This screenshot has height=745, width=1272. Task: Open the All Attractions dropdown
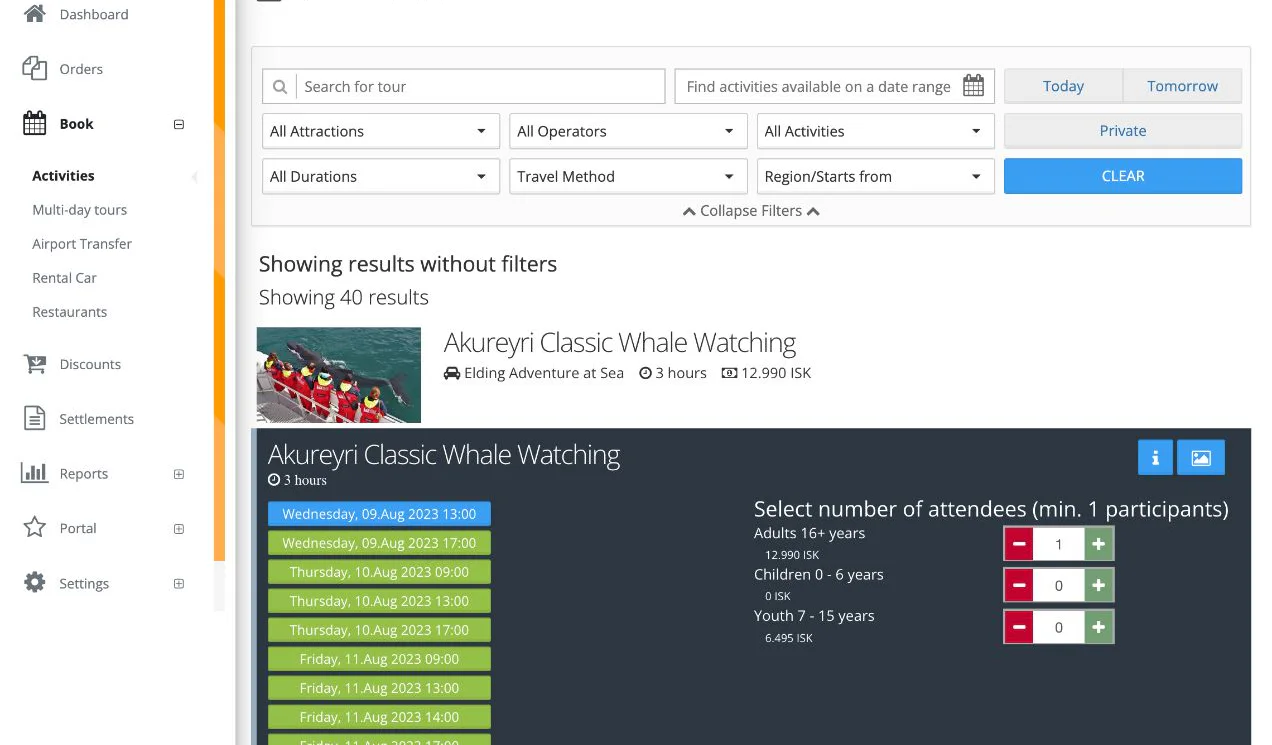pyautogui.click(x=381, y=131)
